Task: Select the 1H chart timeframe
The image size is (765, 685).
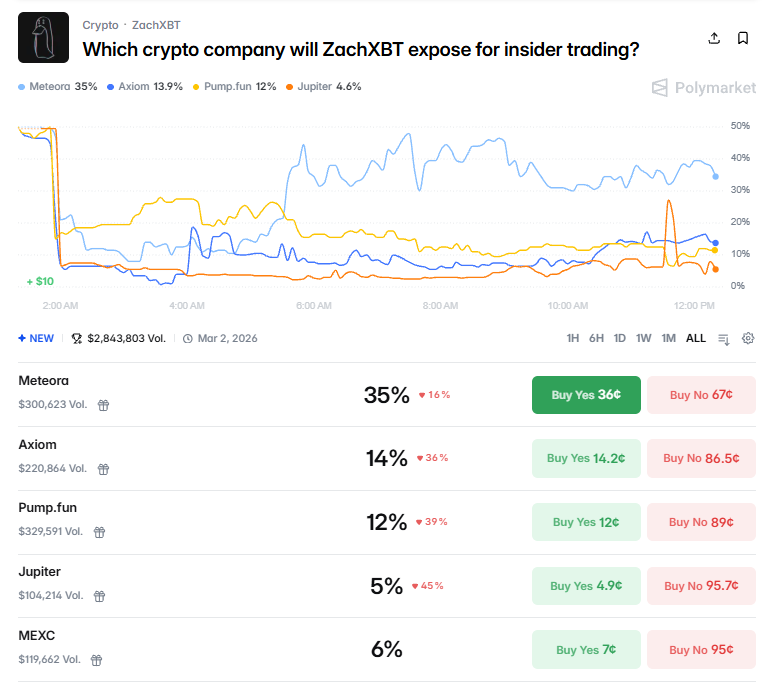Action: click(x=573, y=338)
